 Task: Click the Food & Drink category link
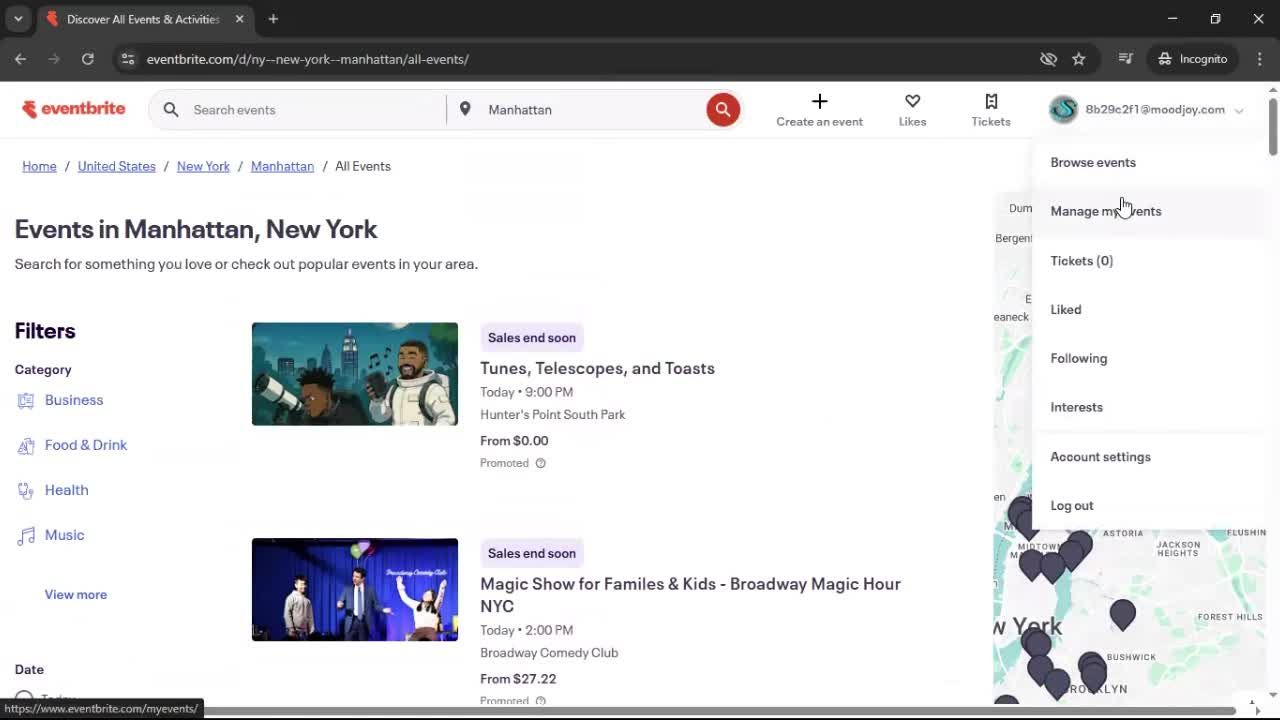point(86,445)
